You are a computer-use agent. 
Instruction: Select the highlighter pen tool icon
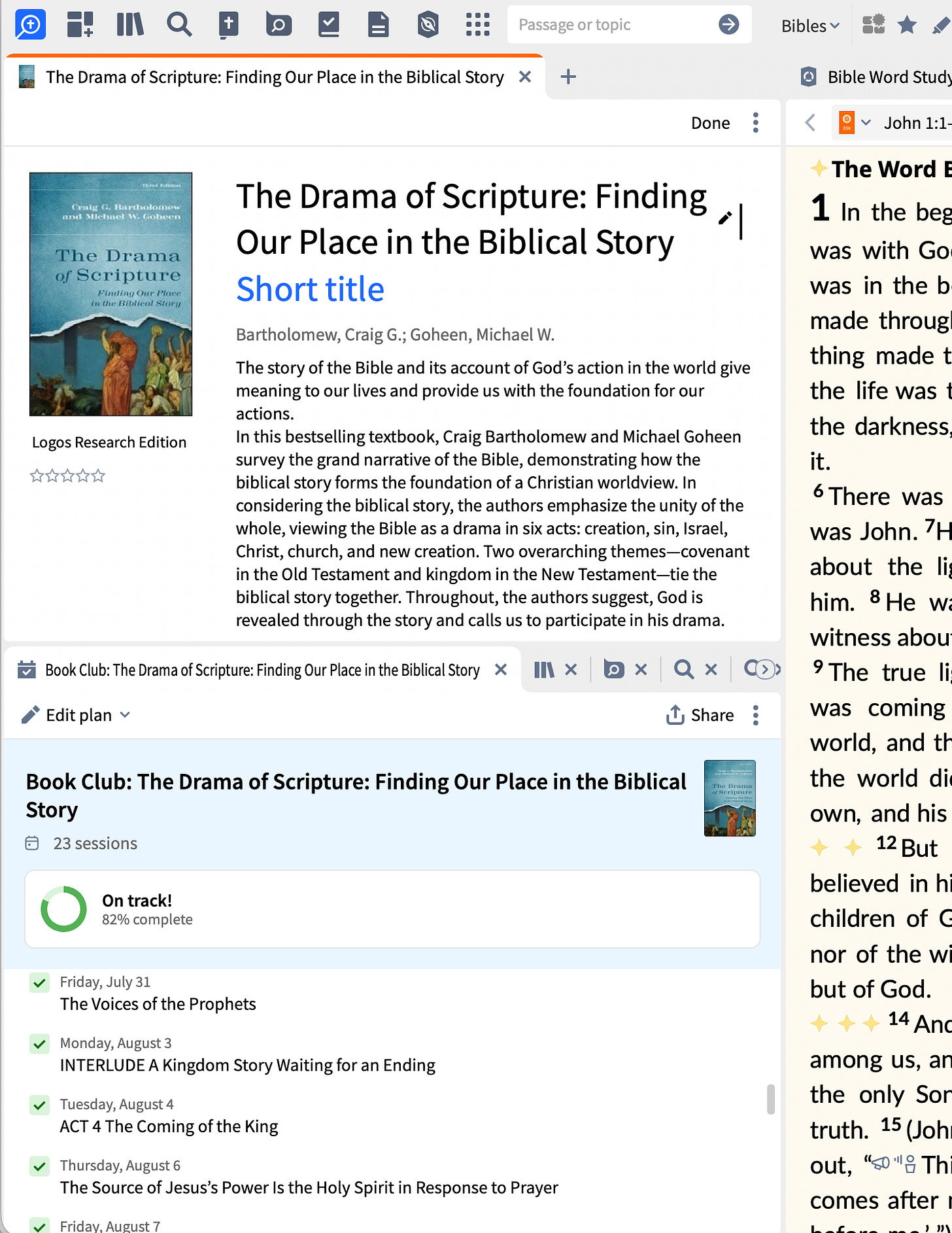[941, 25]
